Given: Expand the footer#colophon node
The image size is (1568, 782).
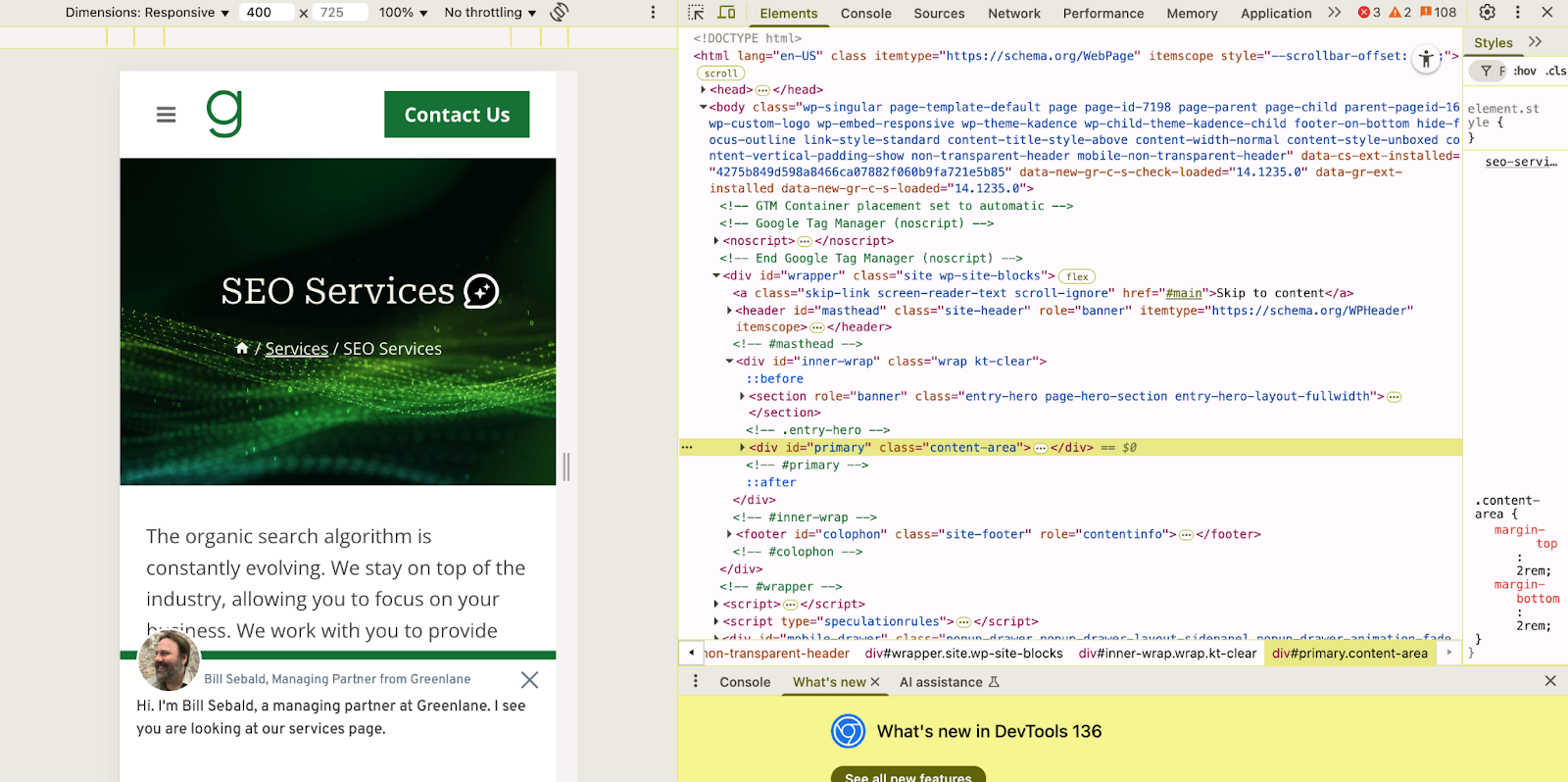Looking at the screenshot, I should click(729, 534).
